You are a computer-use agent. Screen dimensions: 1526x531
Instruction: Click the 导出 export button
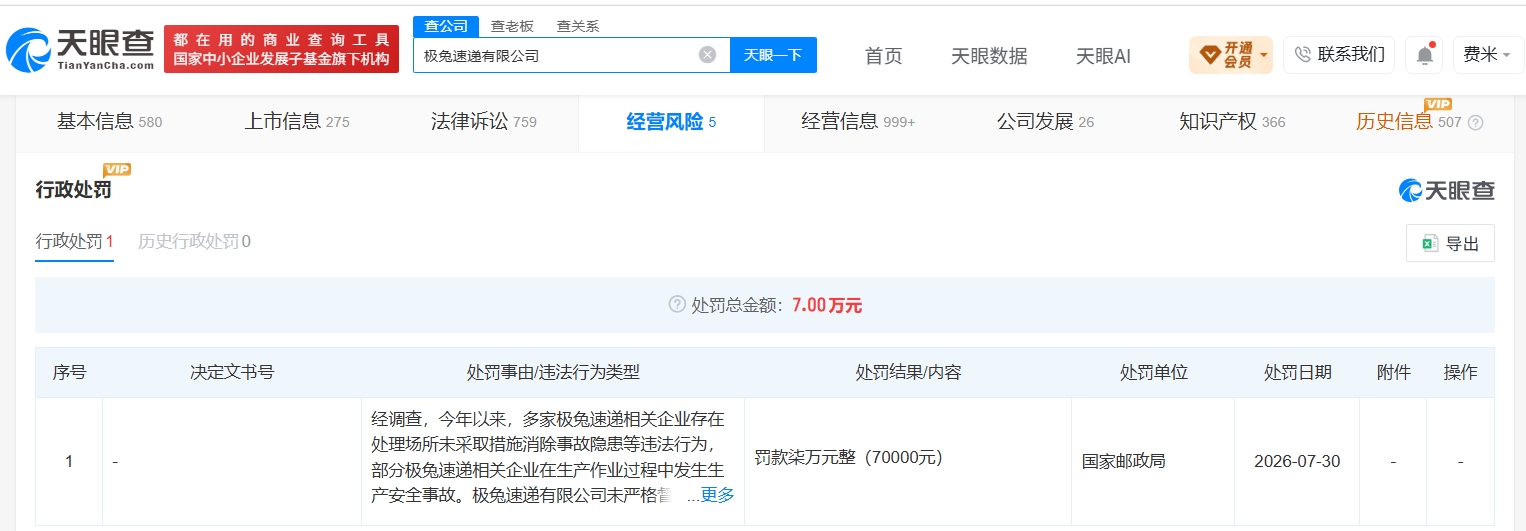pyautogui.click(x=1450, y=243)
